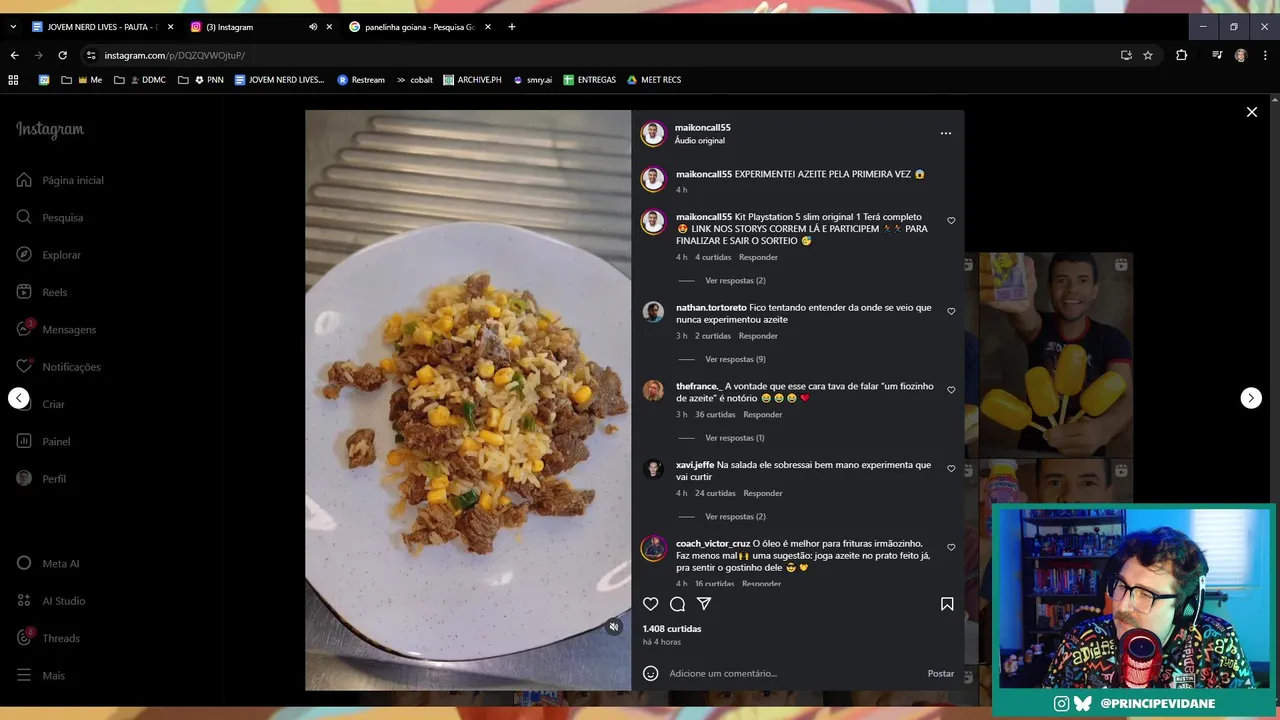Open the three-dots post options menu
The image size is (1280, 720).
[946, 133]
